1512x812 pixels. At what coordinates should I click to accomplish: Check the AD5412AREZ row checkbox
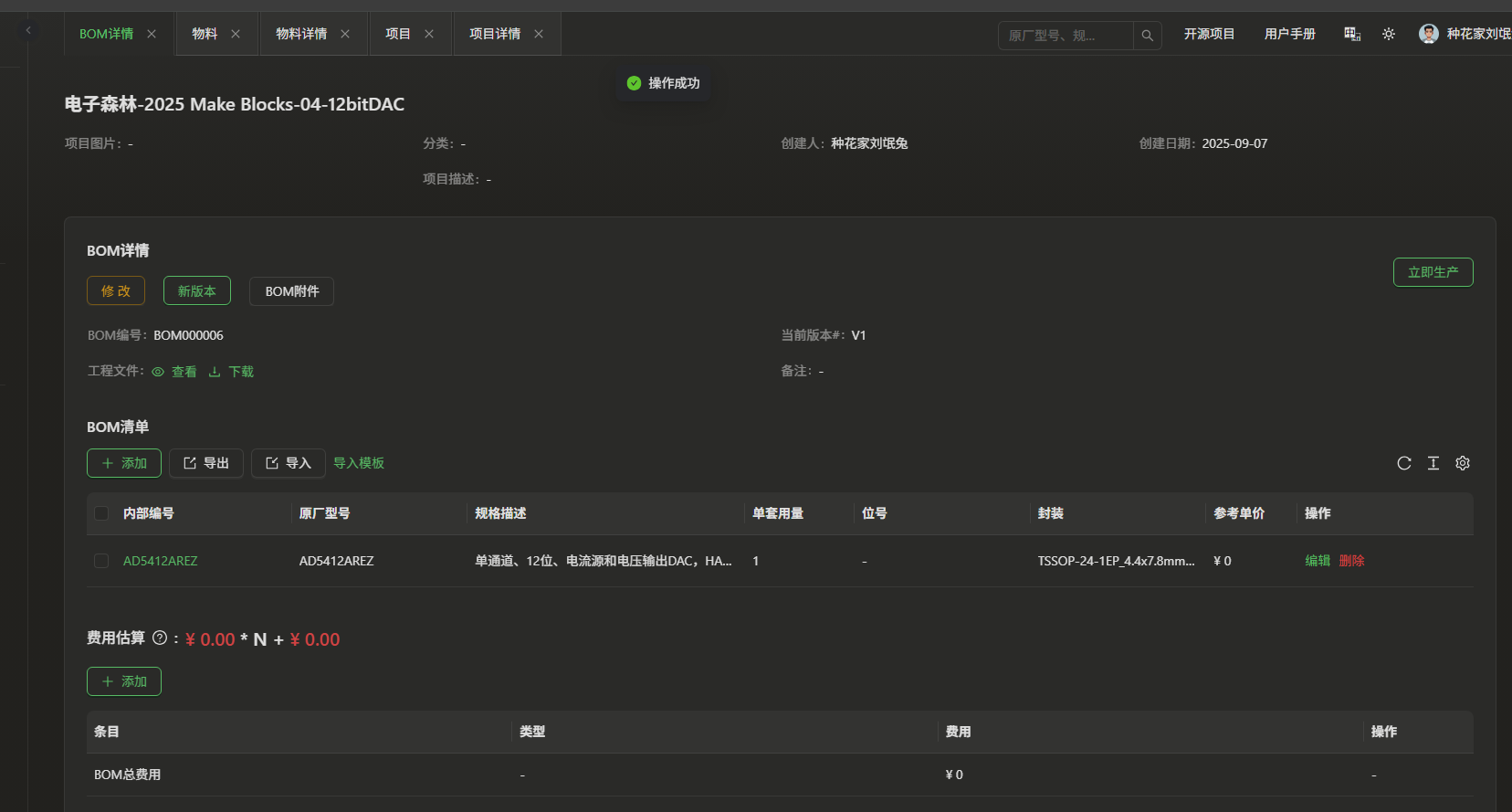pyautogui.click(x=101, y=561)
